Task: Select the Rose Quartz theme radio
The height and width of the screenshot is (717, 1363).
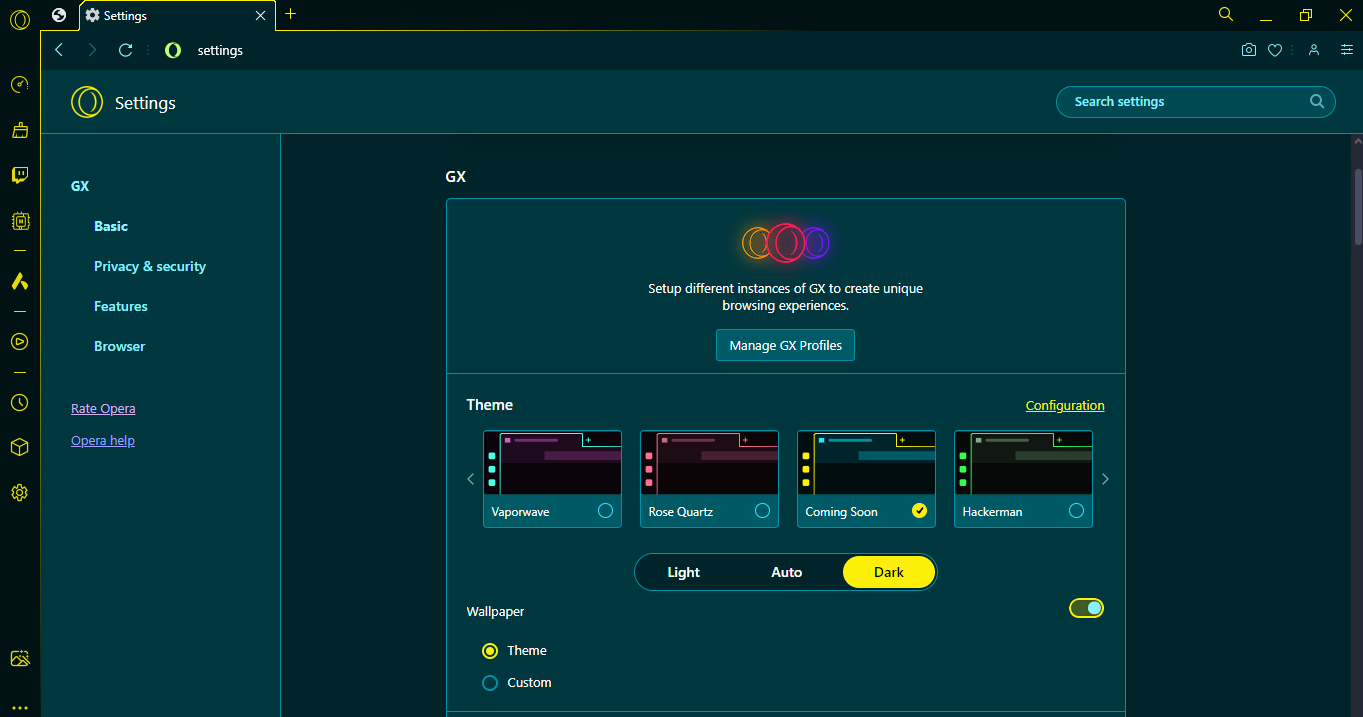Action: [x=762, y=511]
